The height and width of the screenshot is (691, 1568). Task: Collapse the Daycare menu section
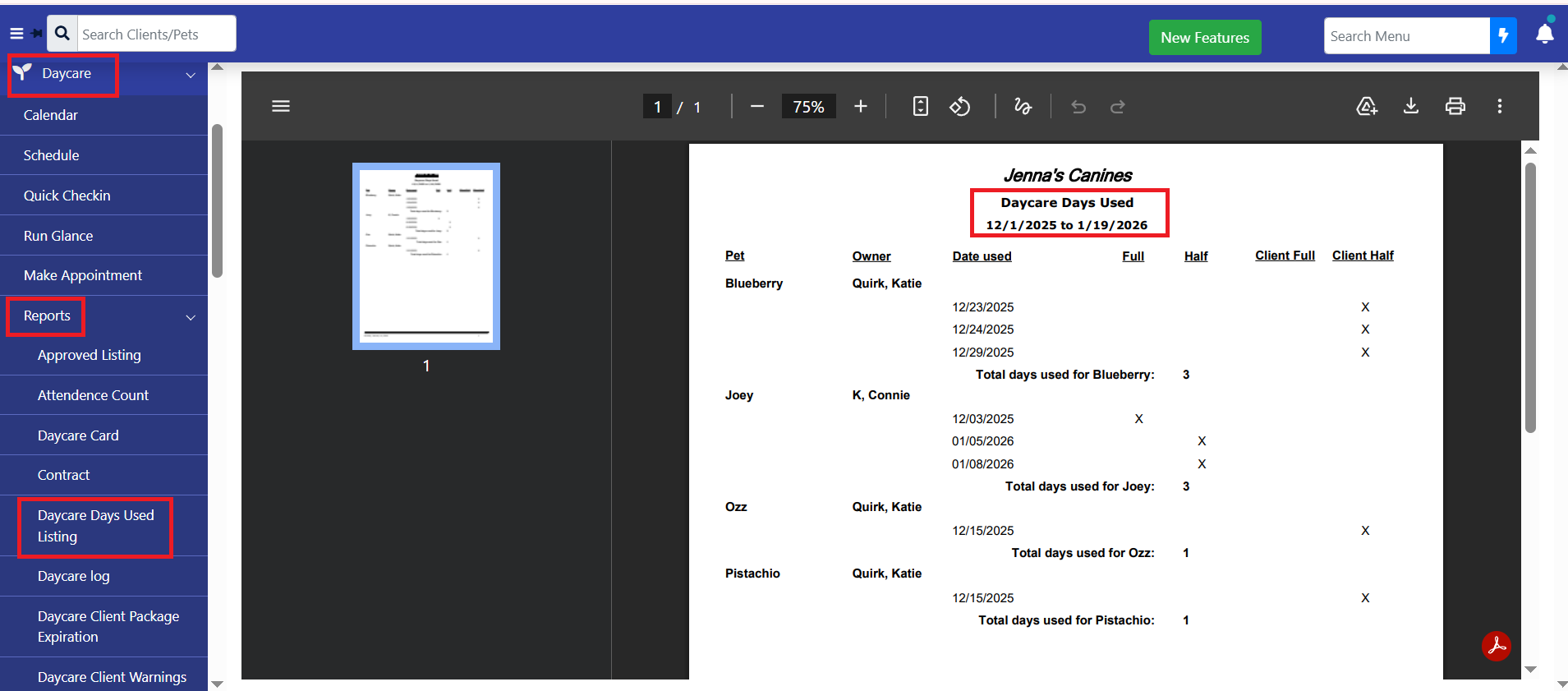pyautogui.click(x=191, y=75)
